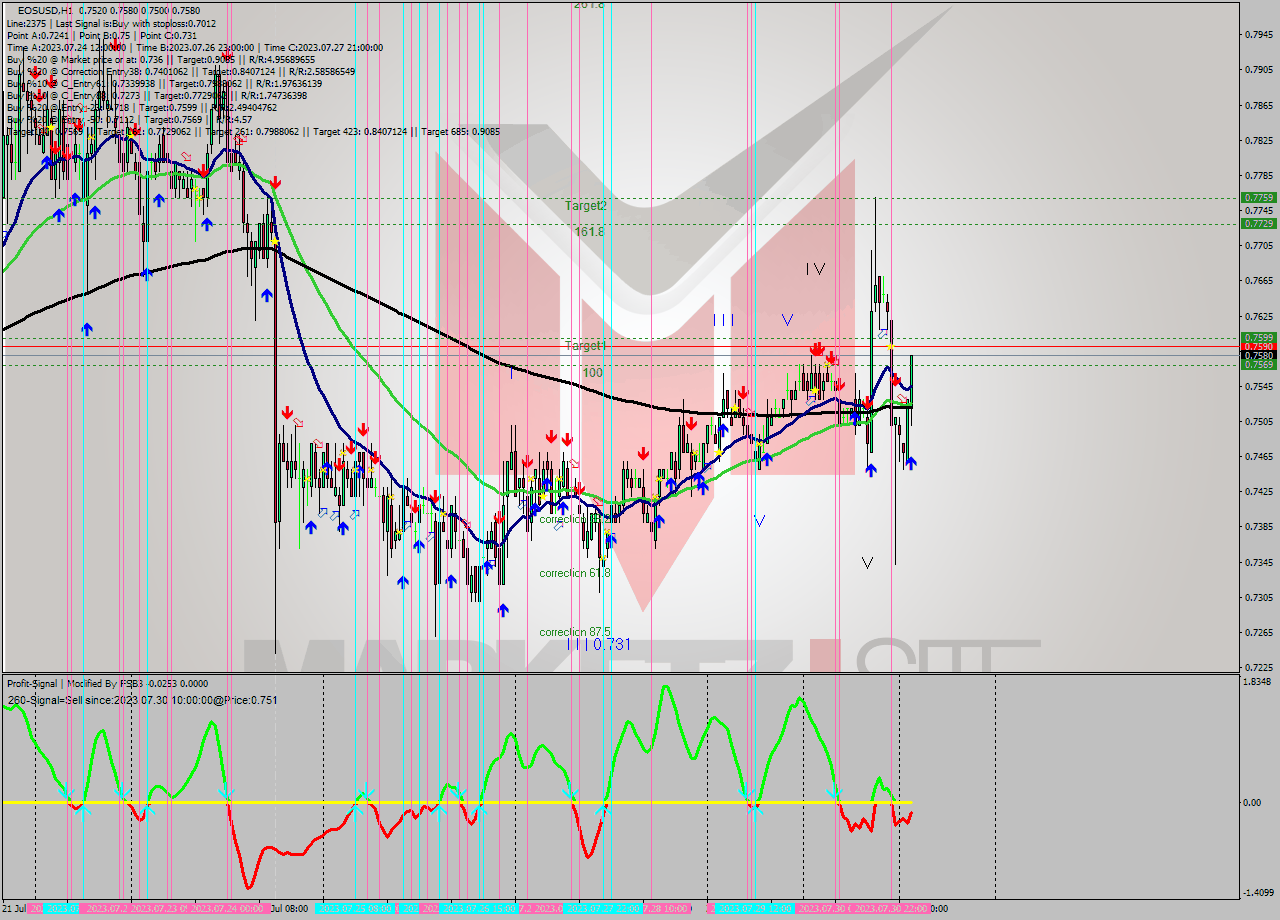Screen dimensions: 1280x920
Task: Click the green '100' level label
Action: 593,372
